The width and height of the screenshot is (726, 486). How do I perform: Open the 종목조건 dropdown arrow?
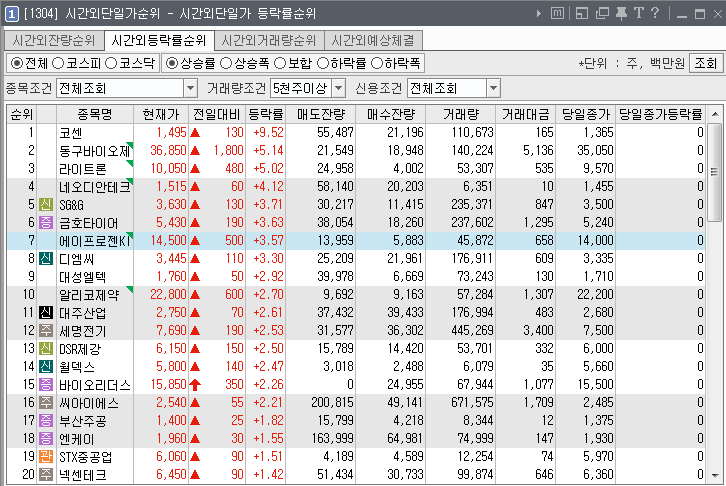point(190,88)
